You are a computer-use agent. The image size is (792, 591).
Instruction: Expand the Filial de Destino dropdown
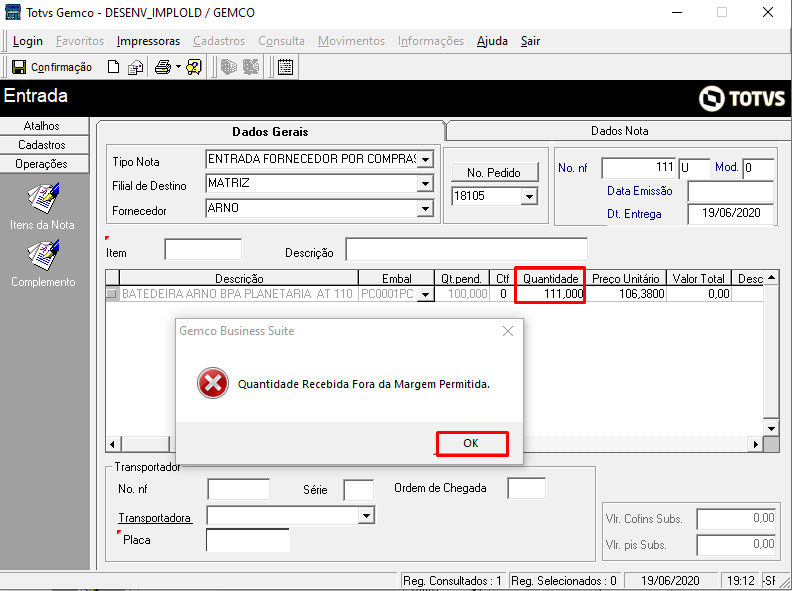pyautogui.click(x=425, y=184)
